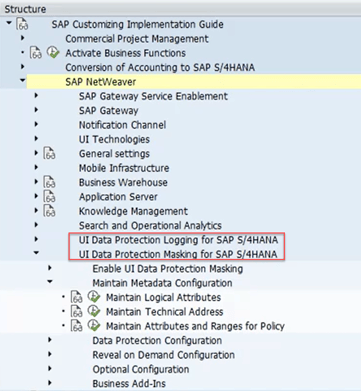Expand the SAP Gateway node arrow

tap(36, 110)
